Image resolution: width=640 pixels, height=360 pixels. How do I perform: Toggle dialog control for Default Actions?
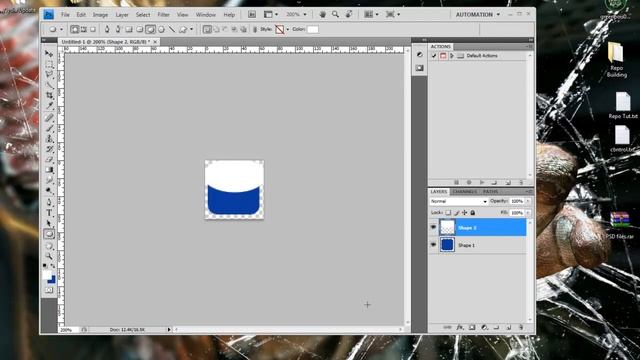(443, 56)
